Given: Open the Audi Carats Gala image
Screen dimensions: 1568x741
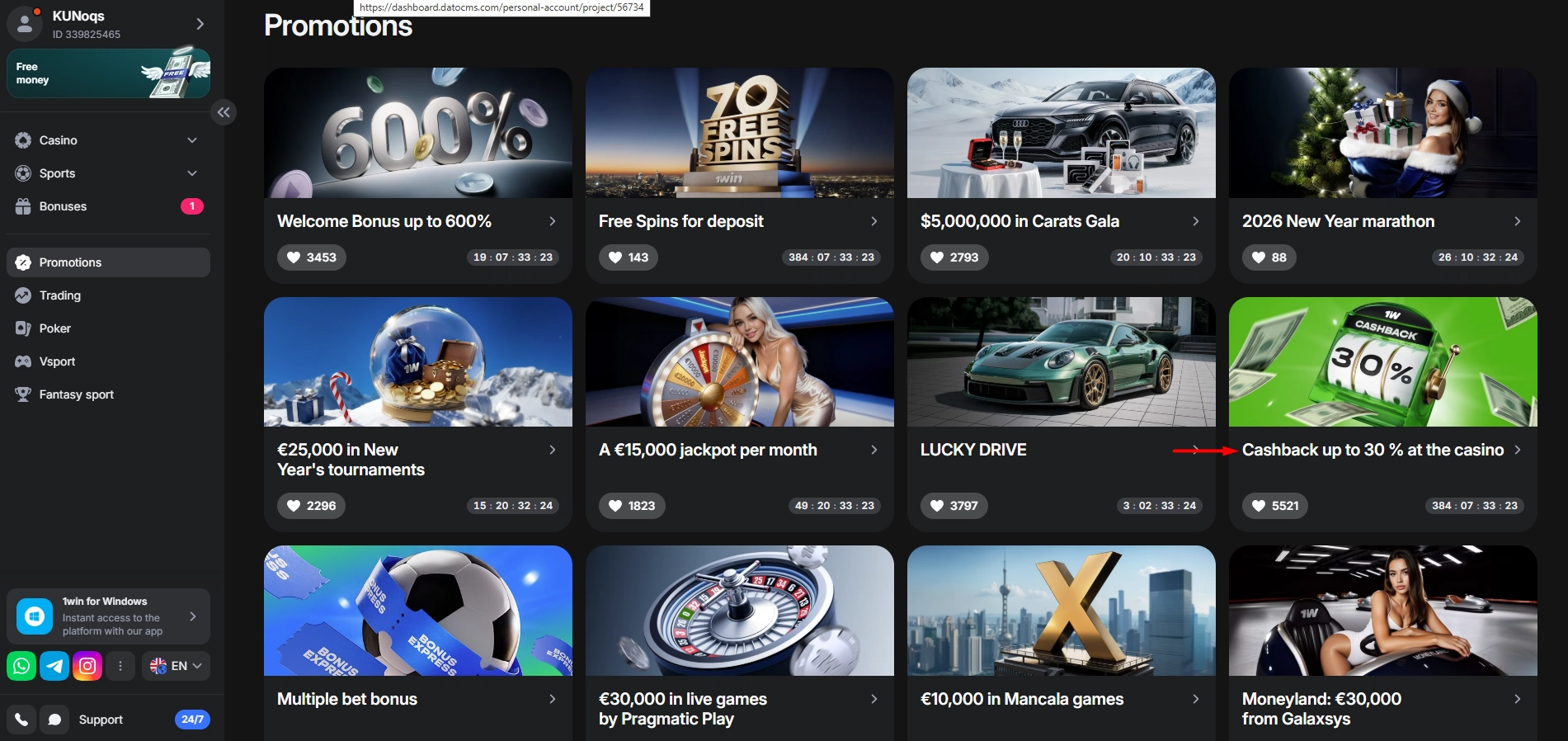Looking at the screenshot, I should point(1062,133).
